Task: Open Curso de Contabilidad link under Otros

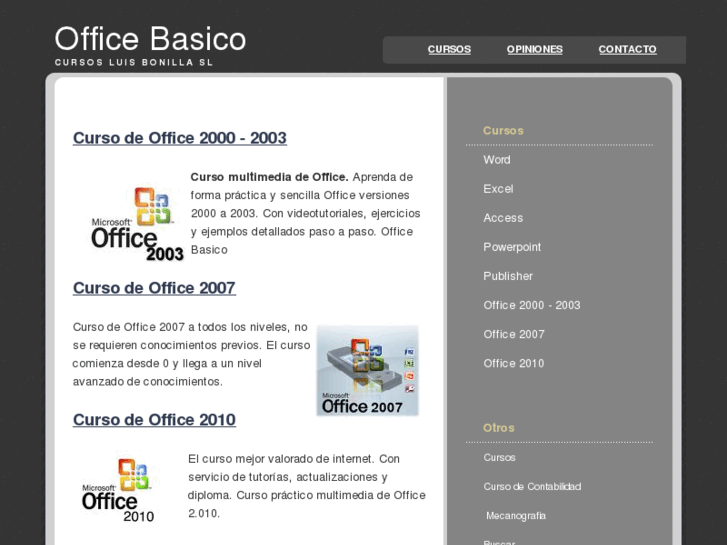Action: click(x=532, y=487)
